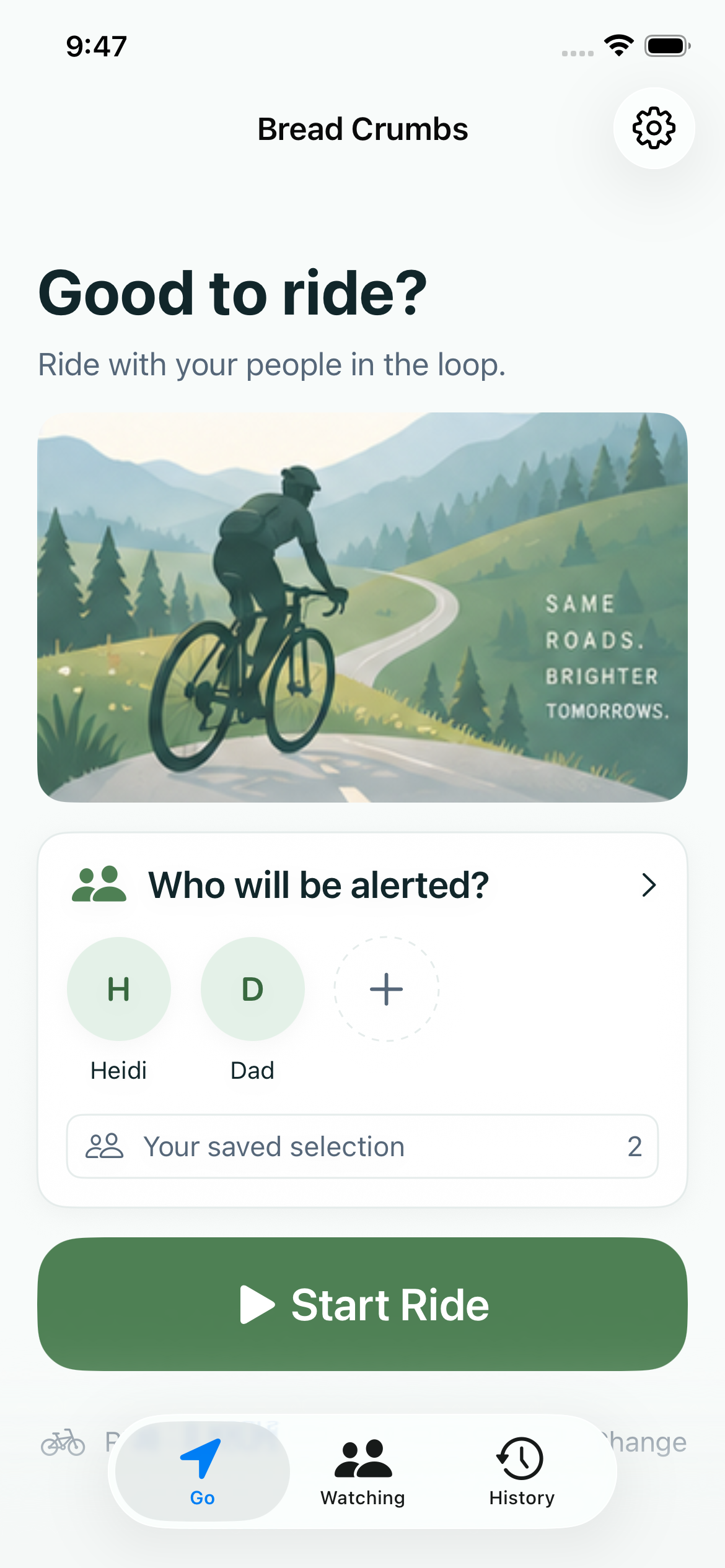Click the bicycle icon near bottom
725x1568 pixels.
tap(63, 1442)
